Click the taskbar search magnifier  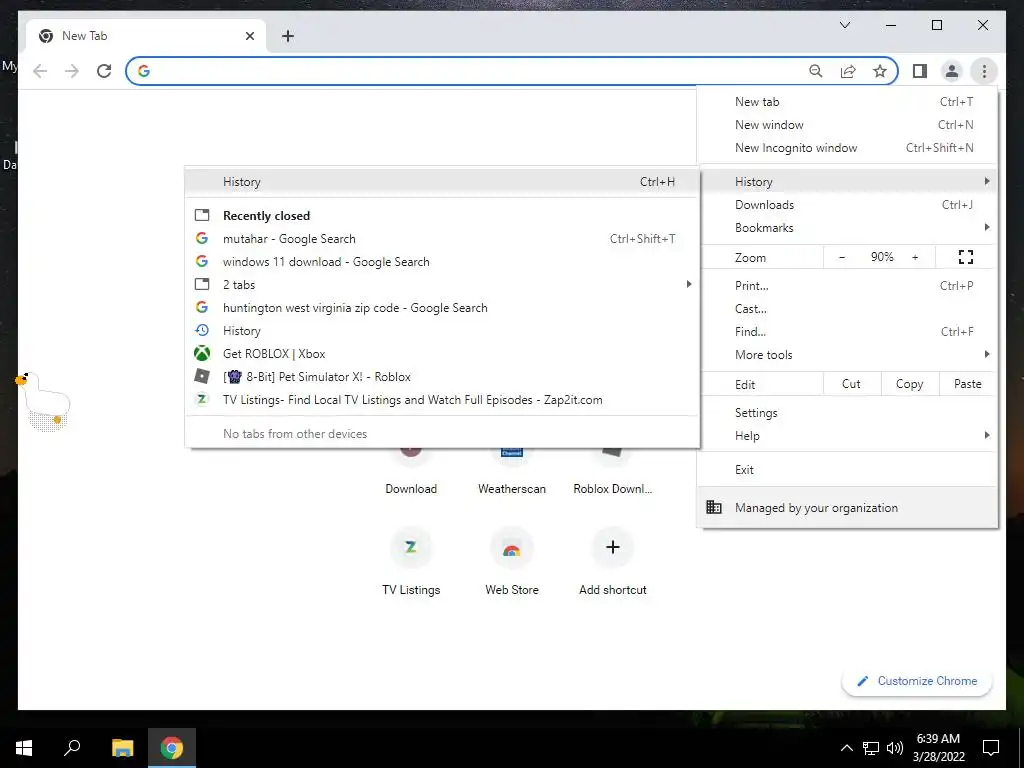tap(72, 748)
